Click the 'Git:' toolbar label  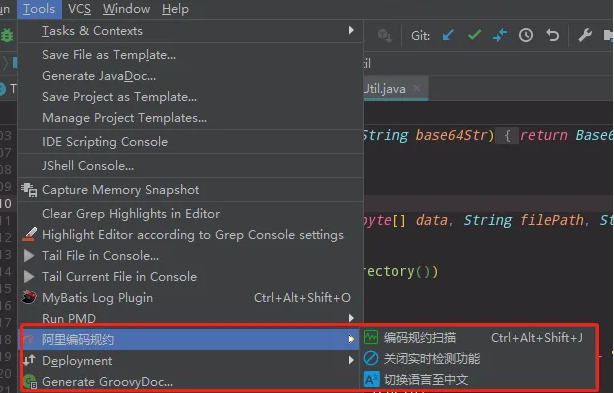(420, 36)
